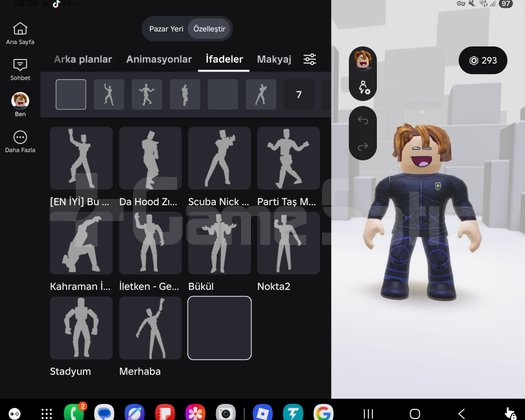The image size is (525, 420).
Task: Open filter sliders icon
Action: point(310,59)
